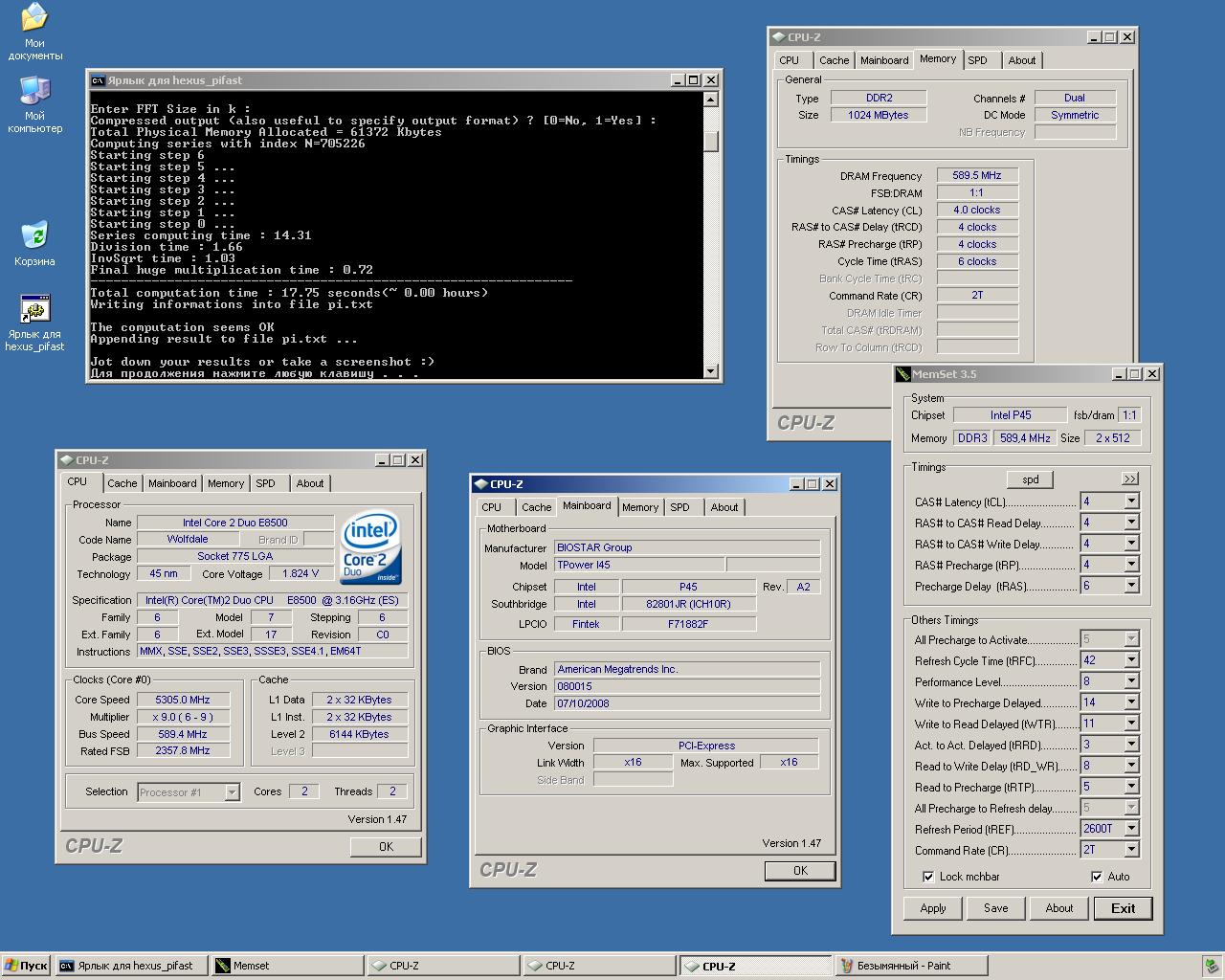The width and height of the screenshot is (1225, 980).
Task: Open RAS# Precharge (tRP) dropdown in MemSet
Action: pyautogui.click(x=1131, y=565)
